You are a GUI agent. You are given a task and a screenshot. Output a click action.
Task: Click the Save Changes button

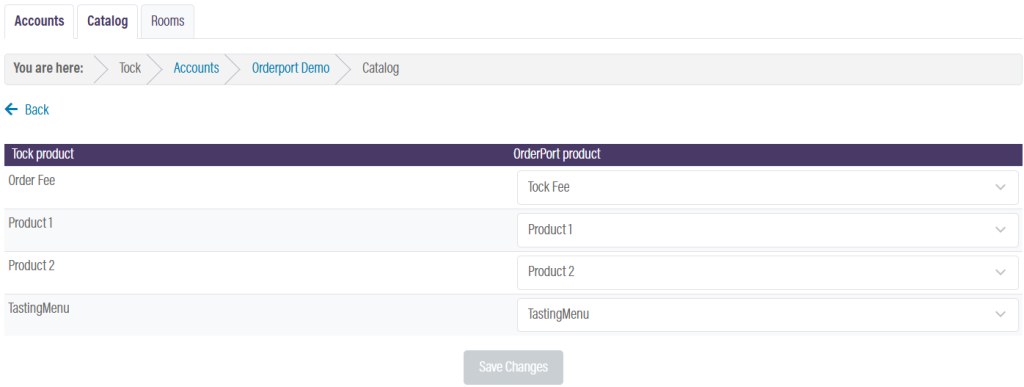point(513,367)
